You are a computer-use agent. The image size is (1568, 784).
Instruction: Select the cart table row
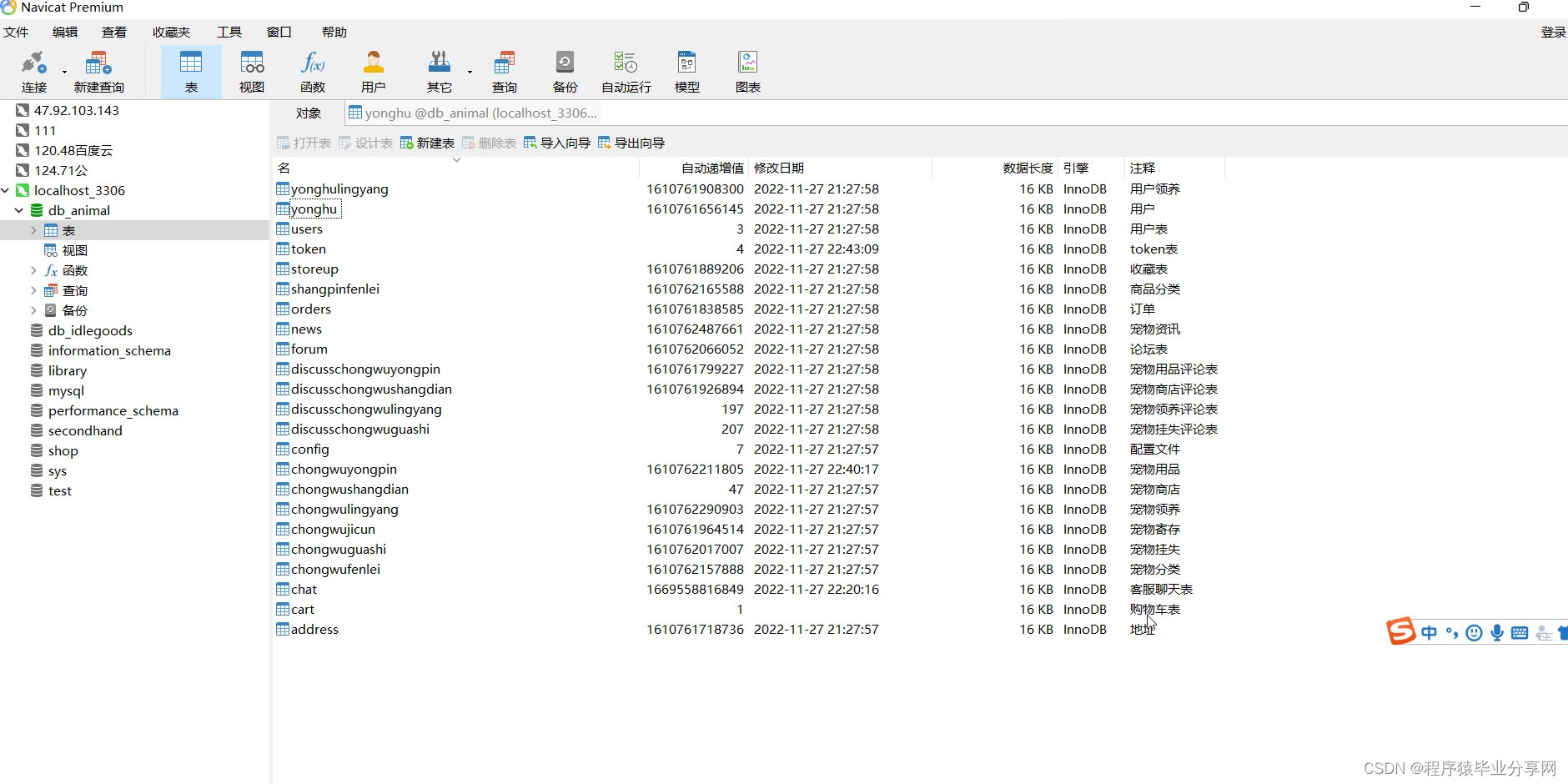click(x=749, y=610)
